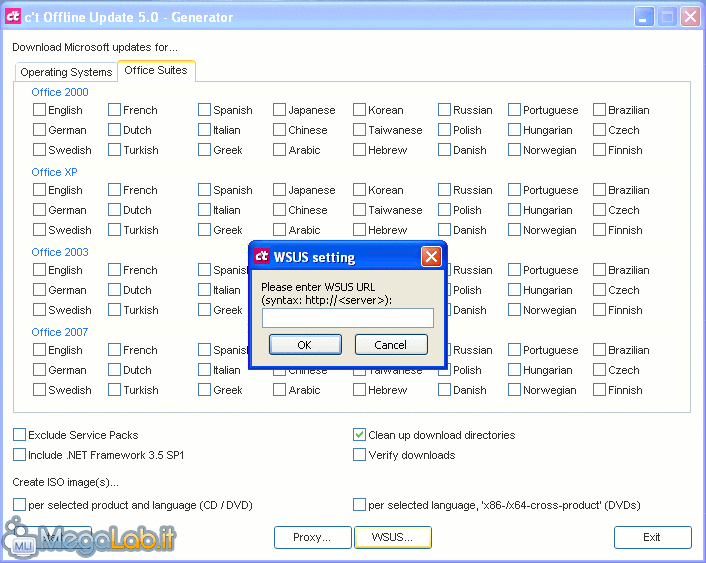This screenshot has height=563, width=706.
Task: Tick German under Office 2000
Action: [x=39, y=130]
